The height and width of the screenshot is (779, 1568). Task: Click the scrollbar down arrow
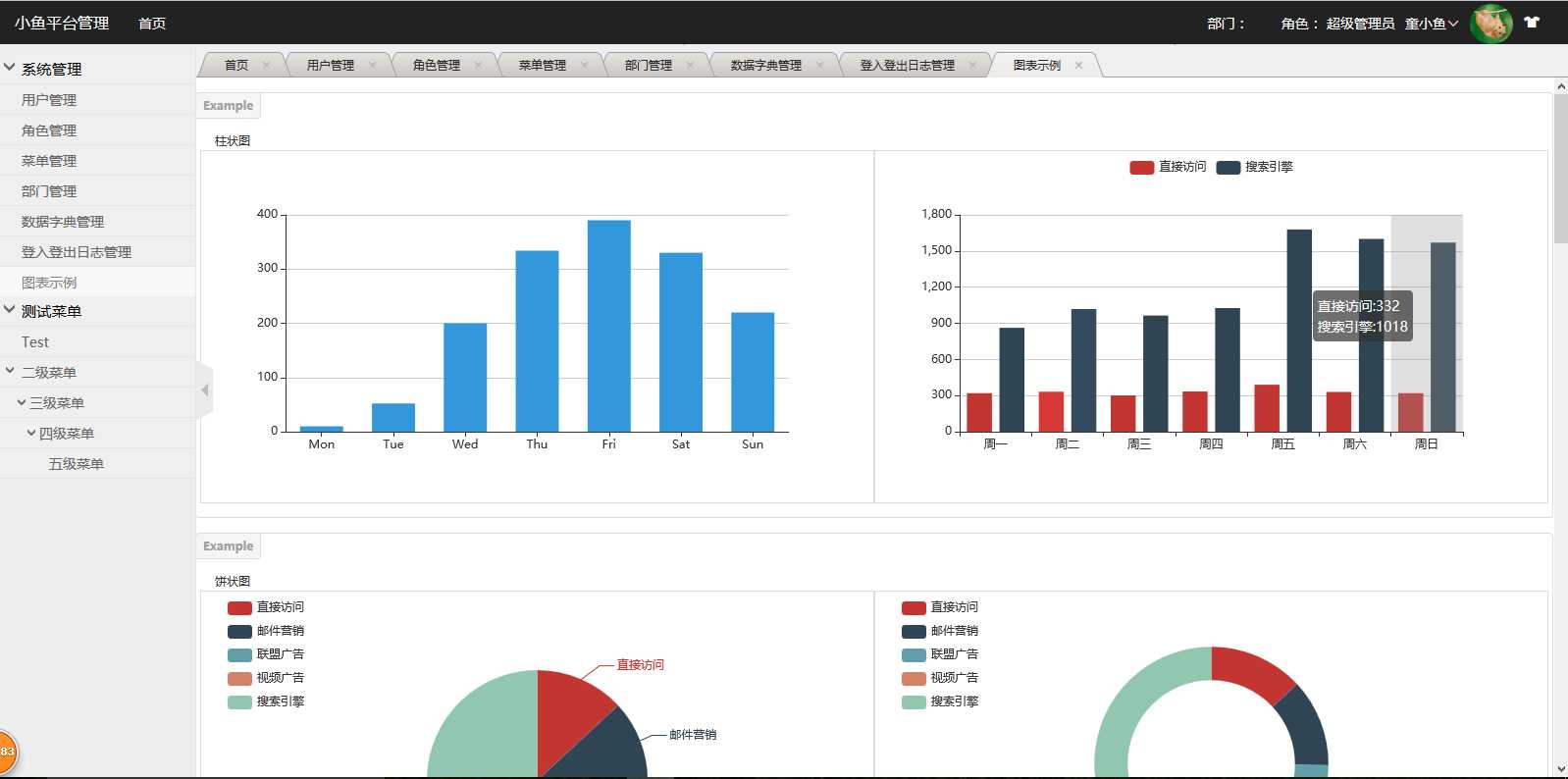pos(1560,769)
